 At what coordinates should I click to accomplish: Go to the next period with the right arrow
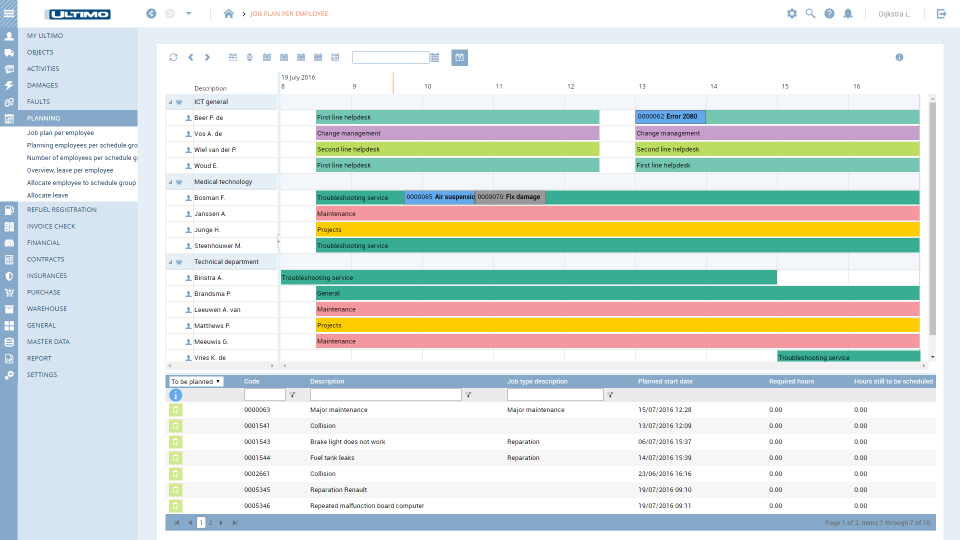[207, 57]
